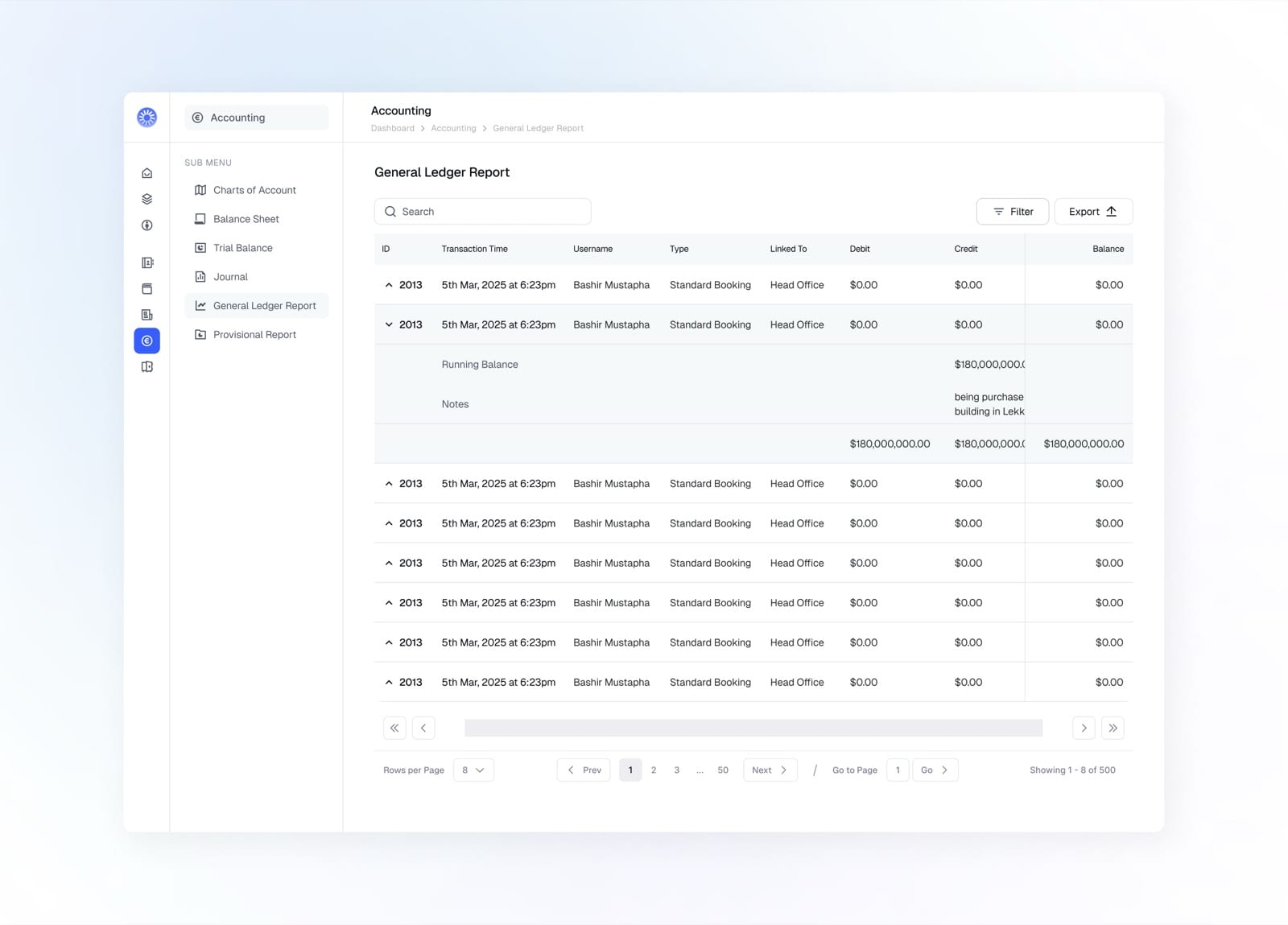Image resolution: width=1288 pixels, height=925 pixels.
Task: Click the Transaction Time column header
Action: coord(474,249)
